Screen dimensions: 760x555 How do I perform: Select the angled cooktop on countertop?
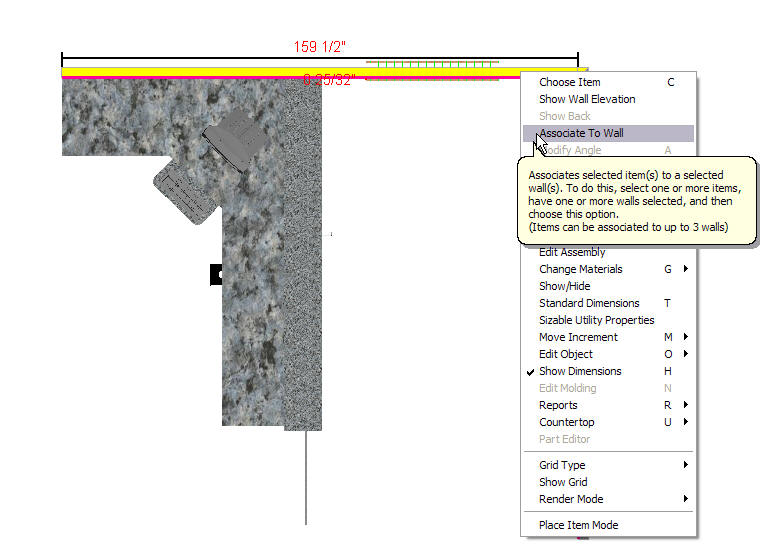(x=235, y=140)
